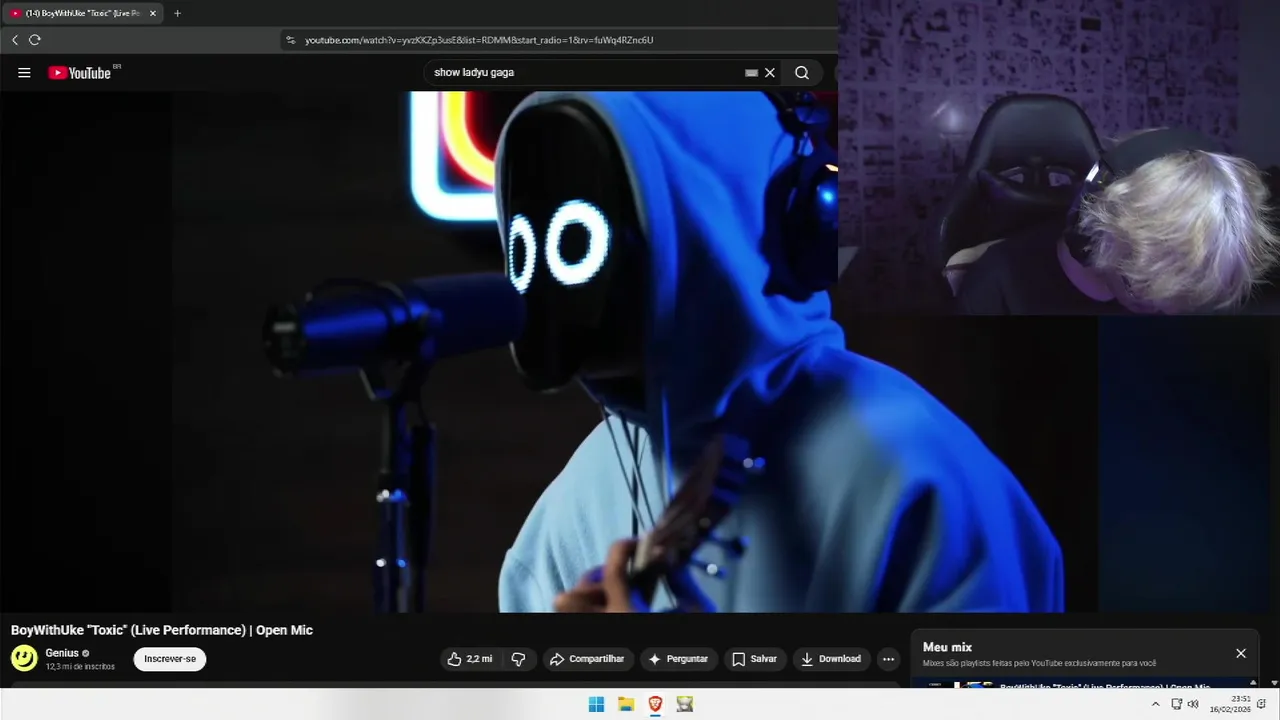Click the YouTube search box
The image size is (1280, 720).
click(x=585, y=72)
